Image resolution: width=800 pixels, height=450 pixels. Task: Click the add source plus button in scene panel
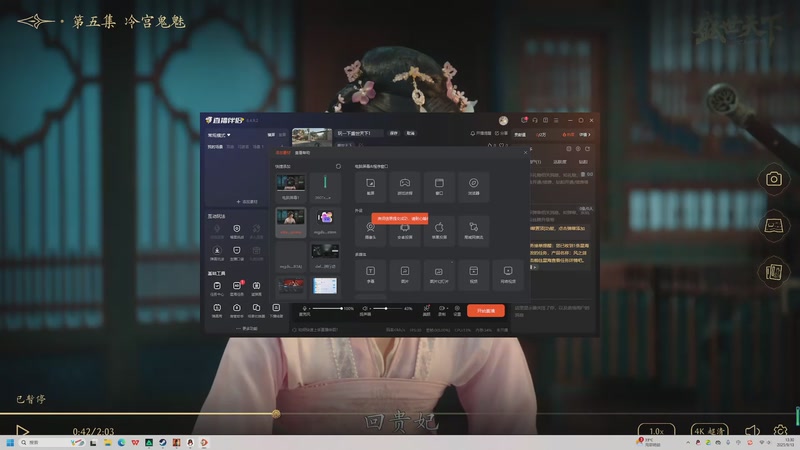pyautogui.click(x=247, y=202)
